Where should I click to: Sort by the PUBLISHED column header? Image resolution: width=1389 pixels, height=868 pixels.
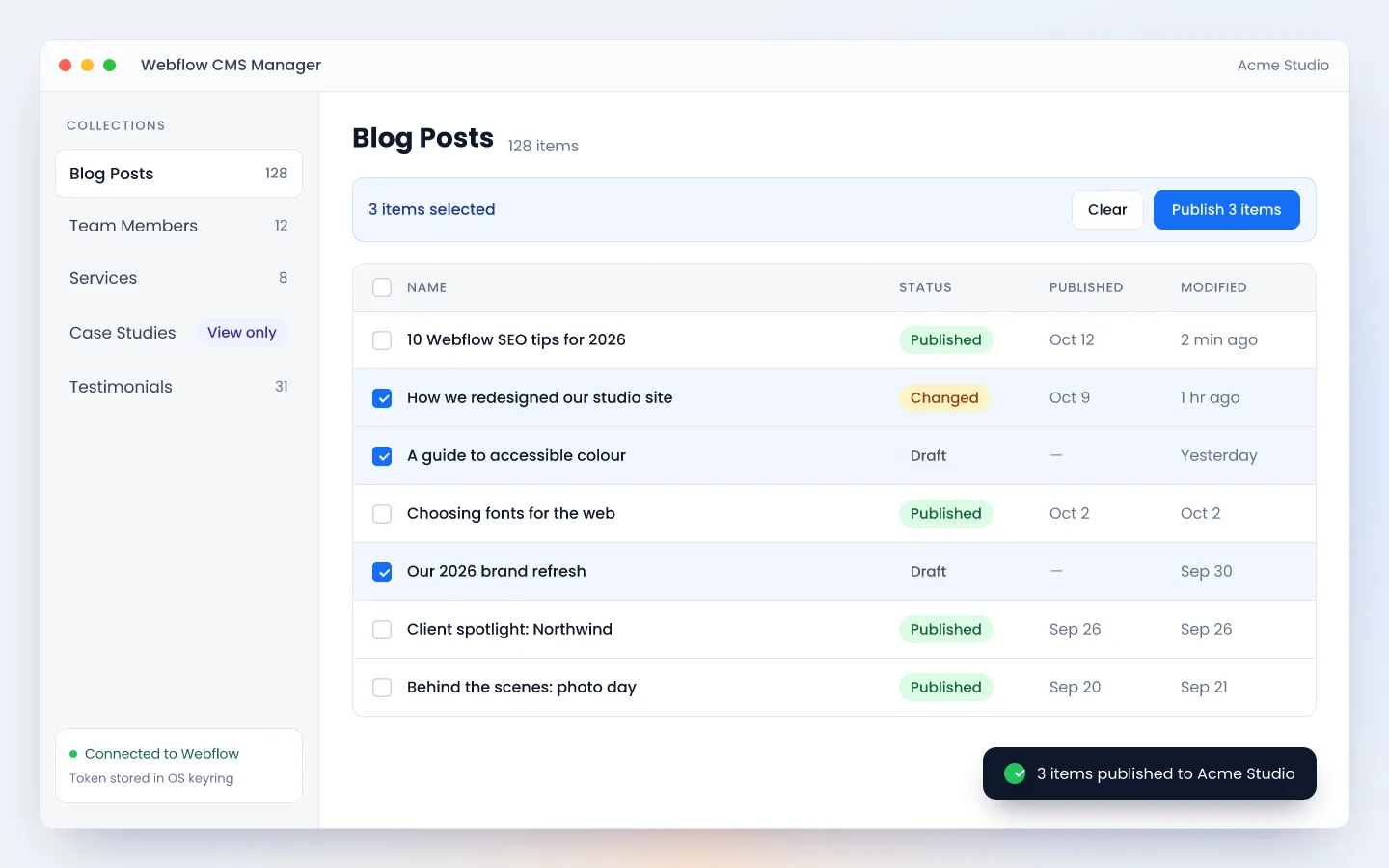pos(1086,287)
